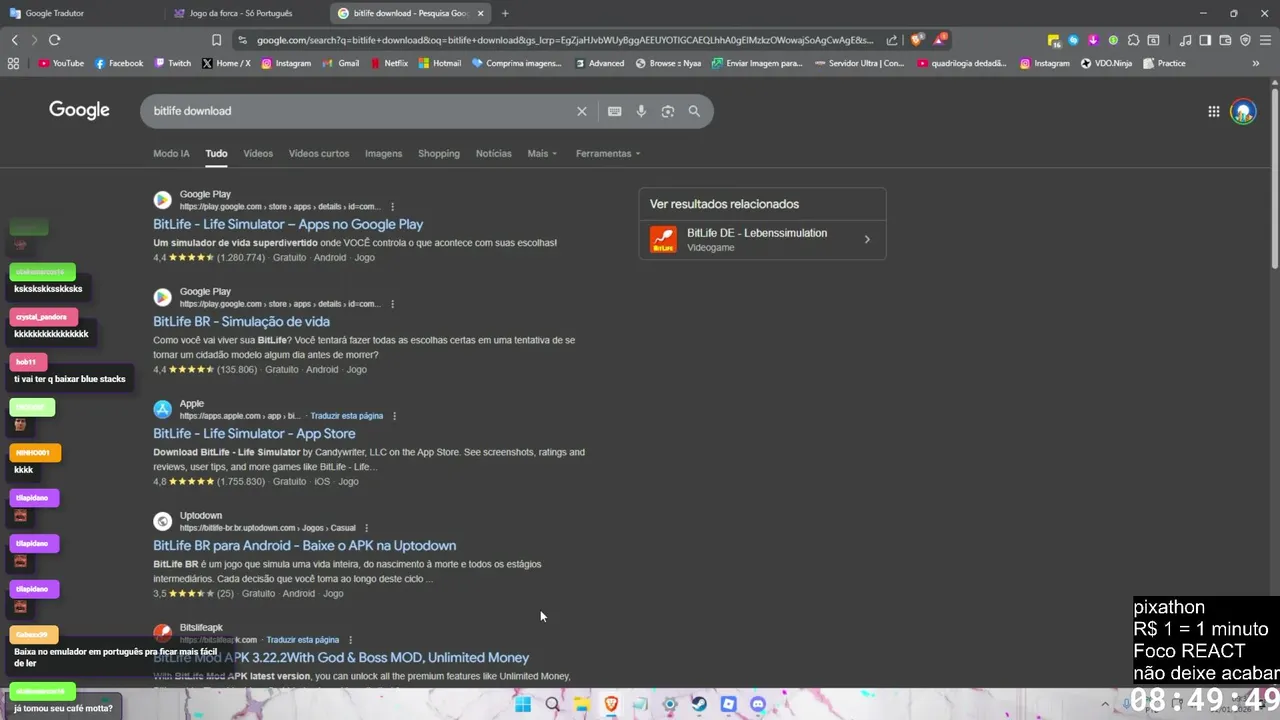1280x720 pixels.
Task: Open options for Google Play BitLife result
Action: [392, 207]
